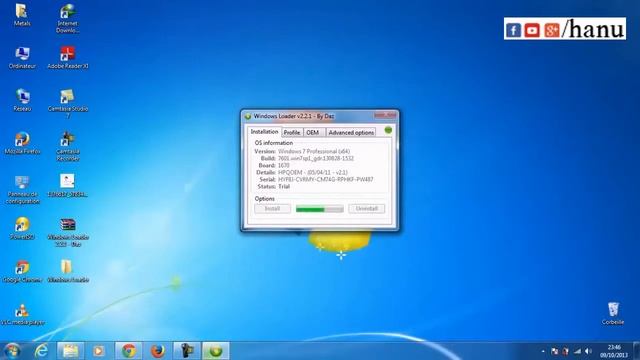Open Panneau de configuration icon
Screen dimensions: 640x360
coord(22,189)
